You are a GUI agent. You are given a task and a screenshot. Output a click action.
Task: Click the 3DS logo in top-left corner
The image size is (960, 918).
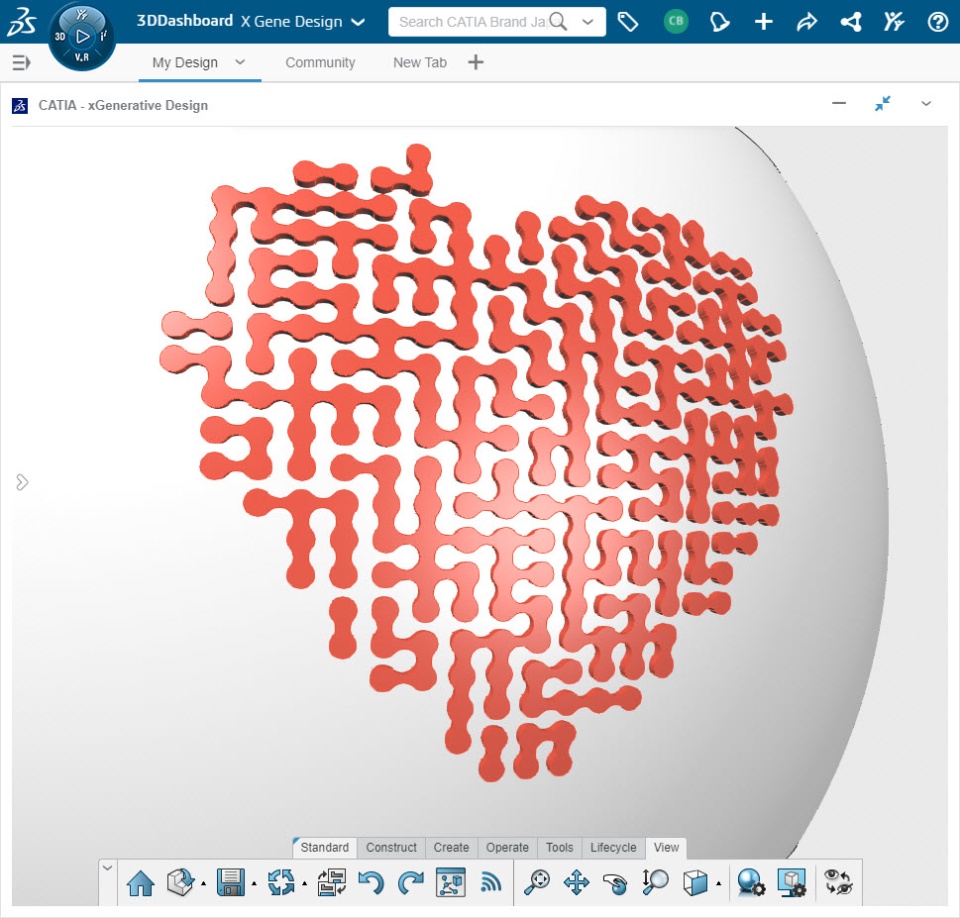point(21,22)
